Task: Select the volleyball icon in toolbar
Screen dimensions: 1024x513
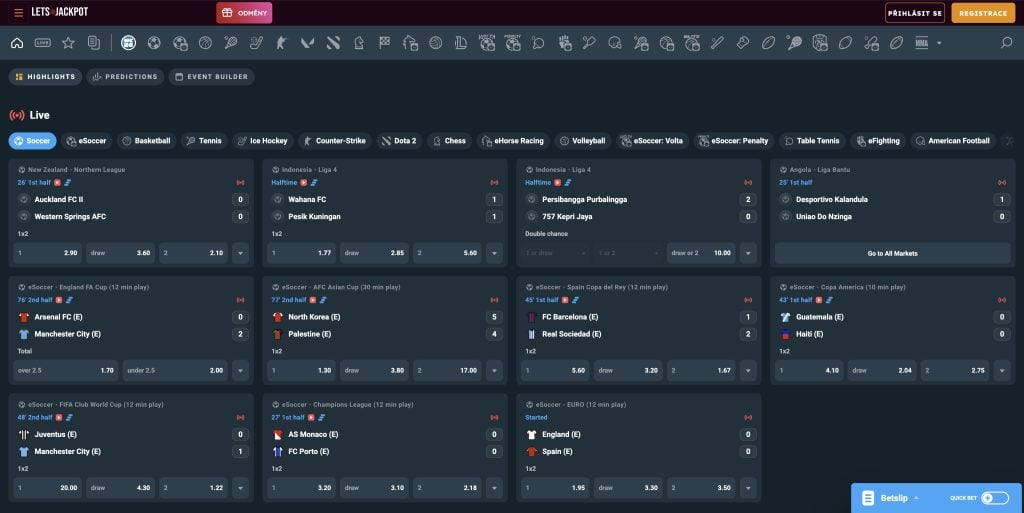Action: pyautogui.click(x=436, y=43)
